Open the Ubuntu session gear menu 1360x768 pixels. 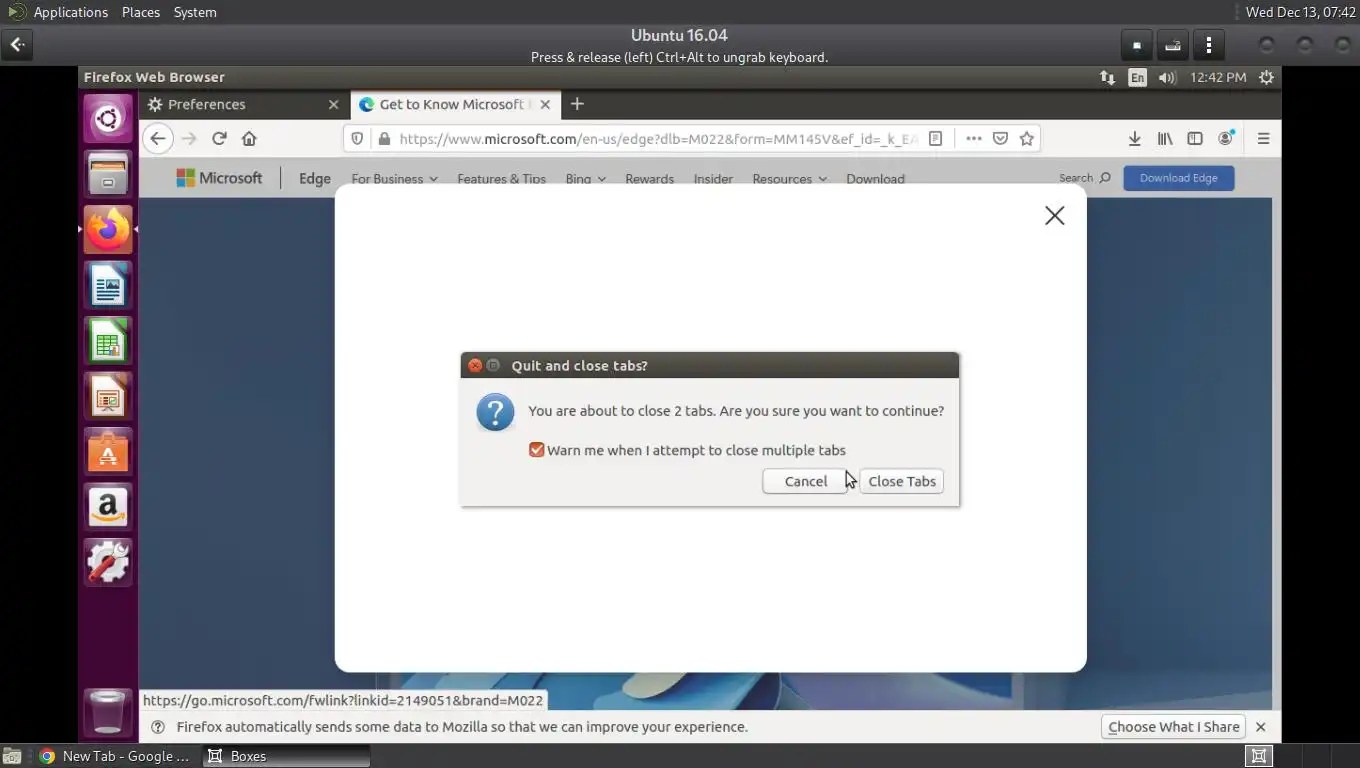[1266, 77]
